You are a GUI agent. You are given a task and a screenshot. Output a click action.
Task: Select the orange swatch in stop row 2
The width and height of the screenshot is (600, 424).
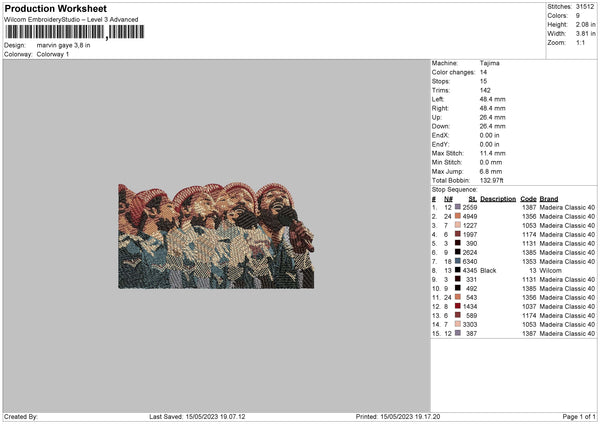(x=458, y=216)
